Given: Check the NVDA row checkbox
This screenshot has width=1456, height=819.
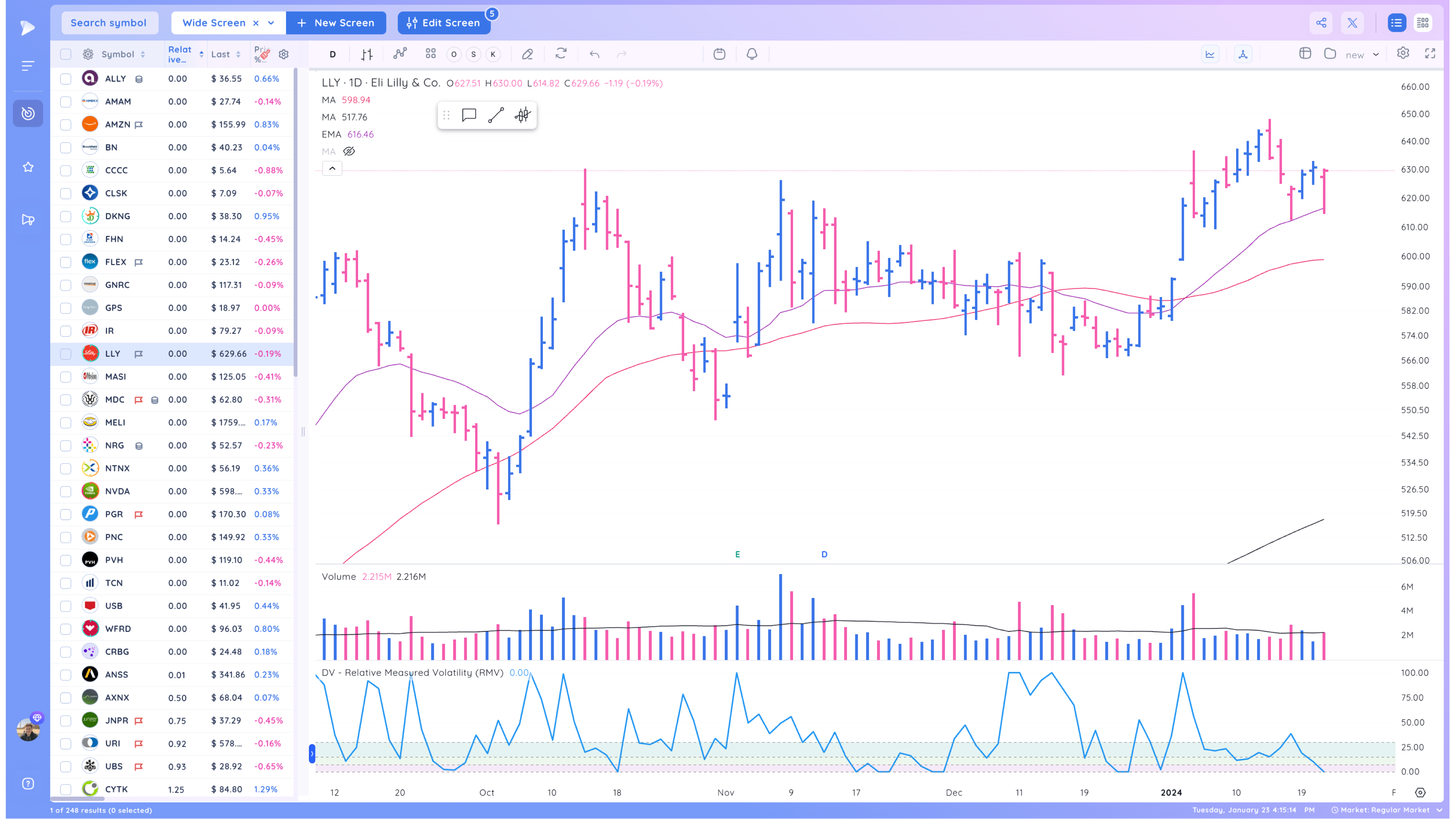Looking at the screenshot, I should 65,491.
